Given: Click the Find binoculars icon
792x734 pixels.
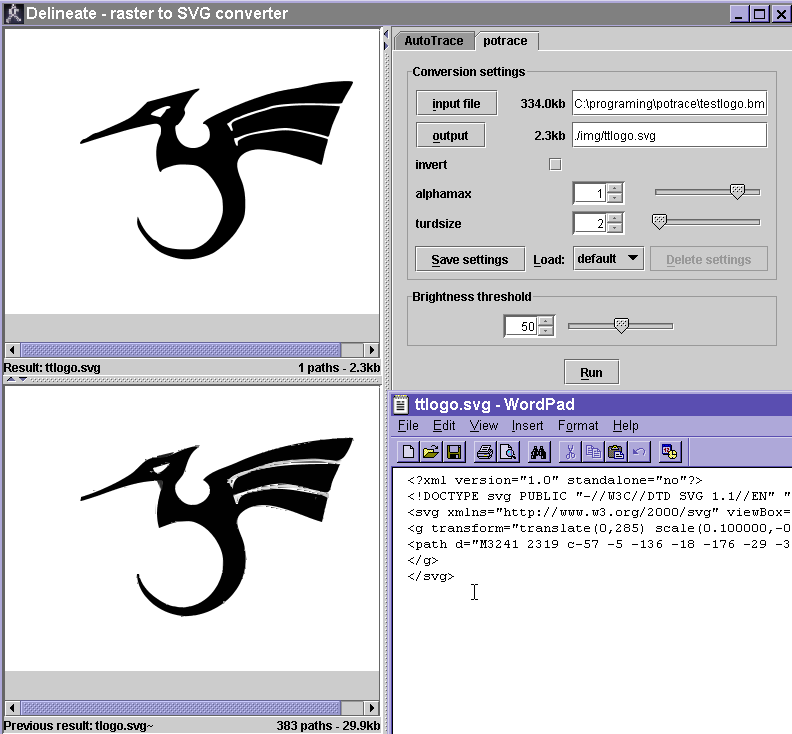Looking at the screenshot, I should click(539, 452).
